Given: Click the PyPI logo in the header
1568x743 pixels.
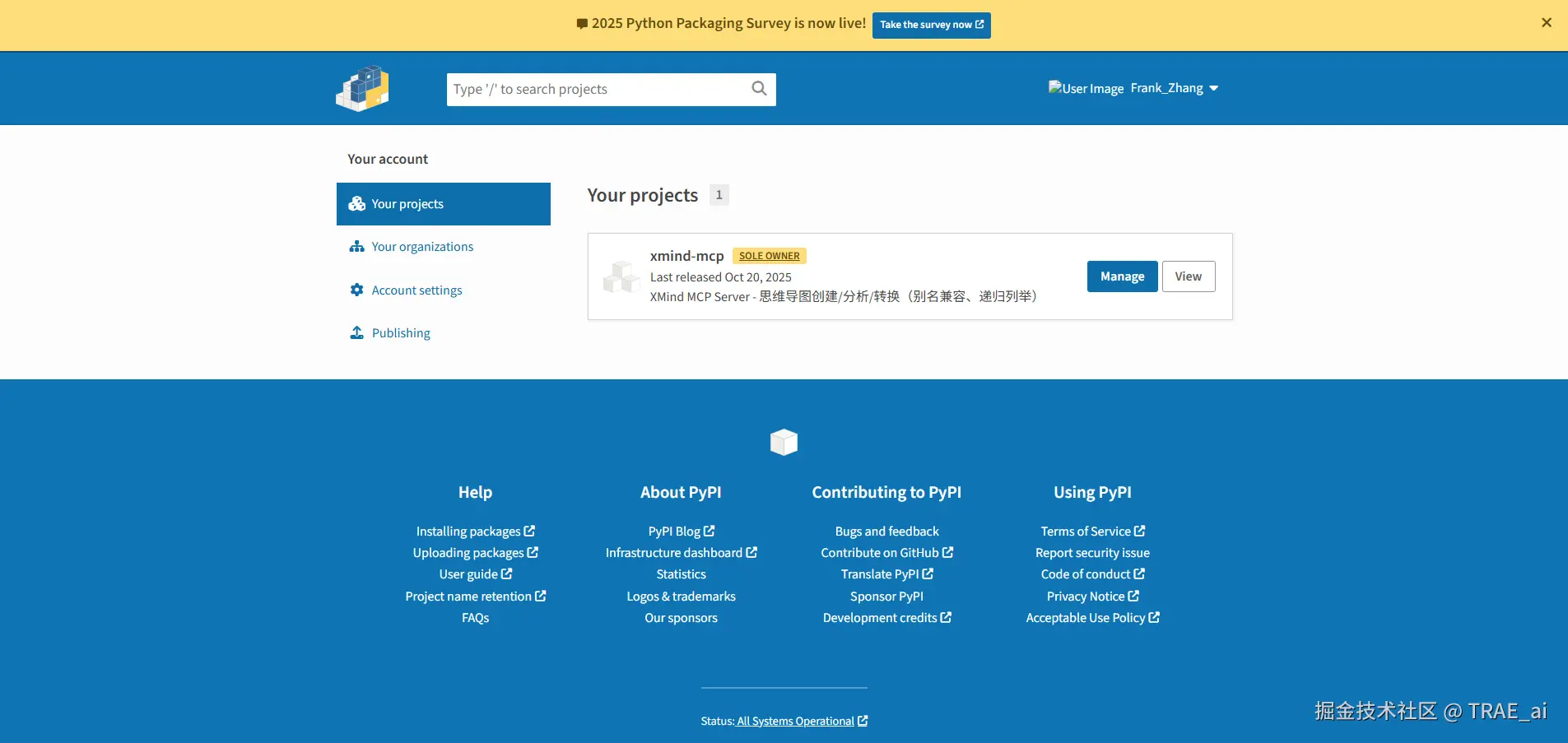Looking at the screenshot, I should pos(362,88).
